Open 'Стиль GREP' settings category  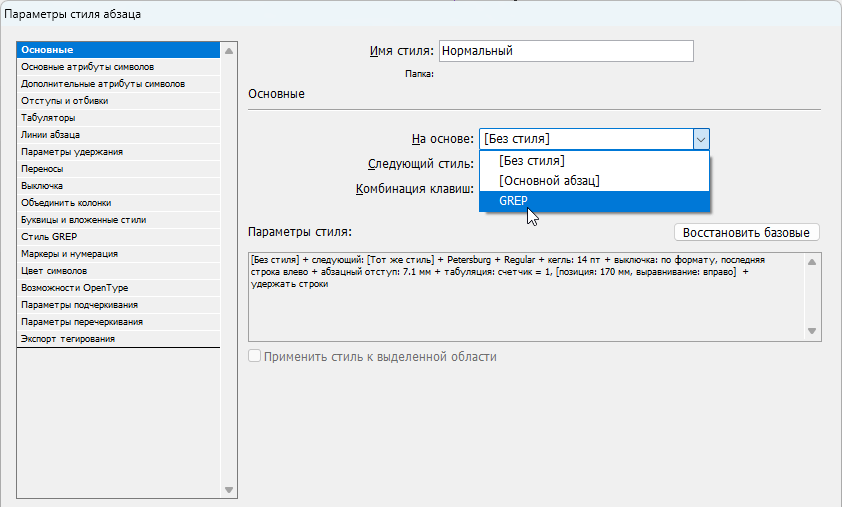50,237
